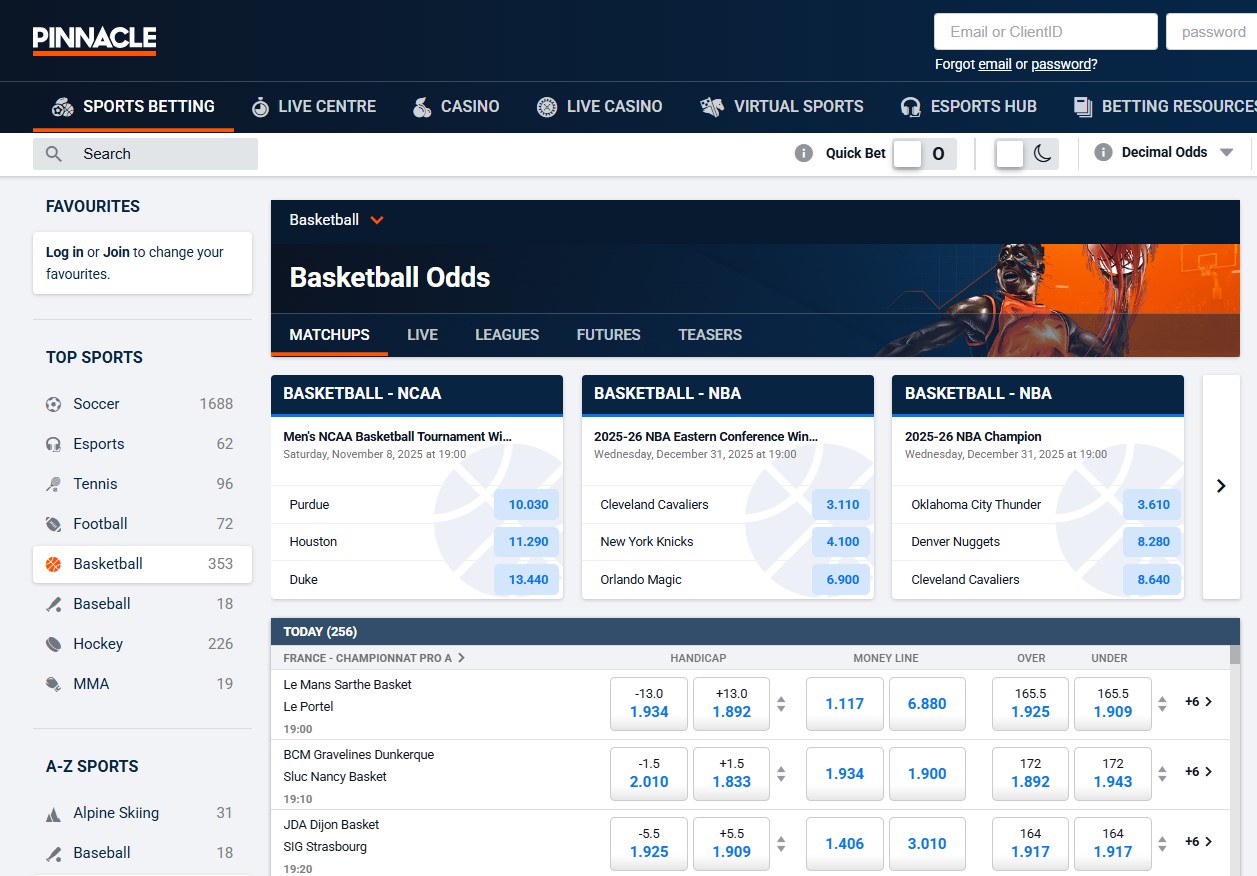The width and height of the screenshot is (1257, 876).
Task: Click the info icon next to Decimal Odds
Action: [1101, 152]
